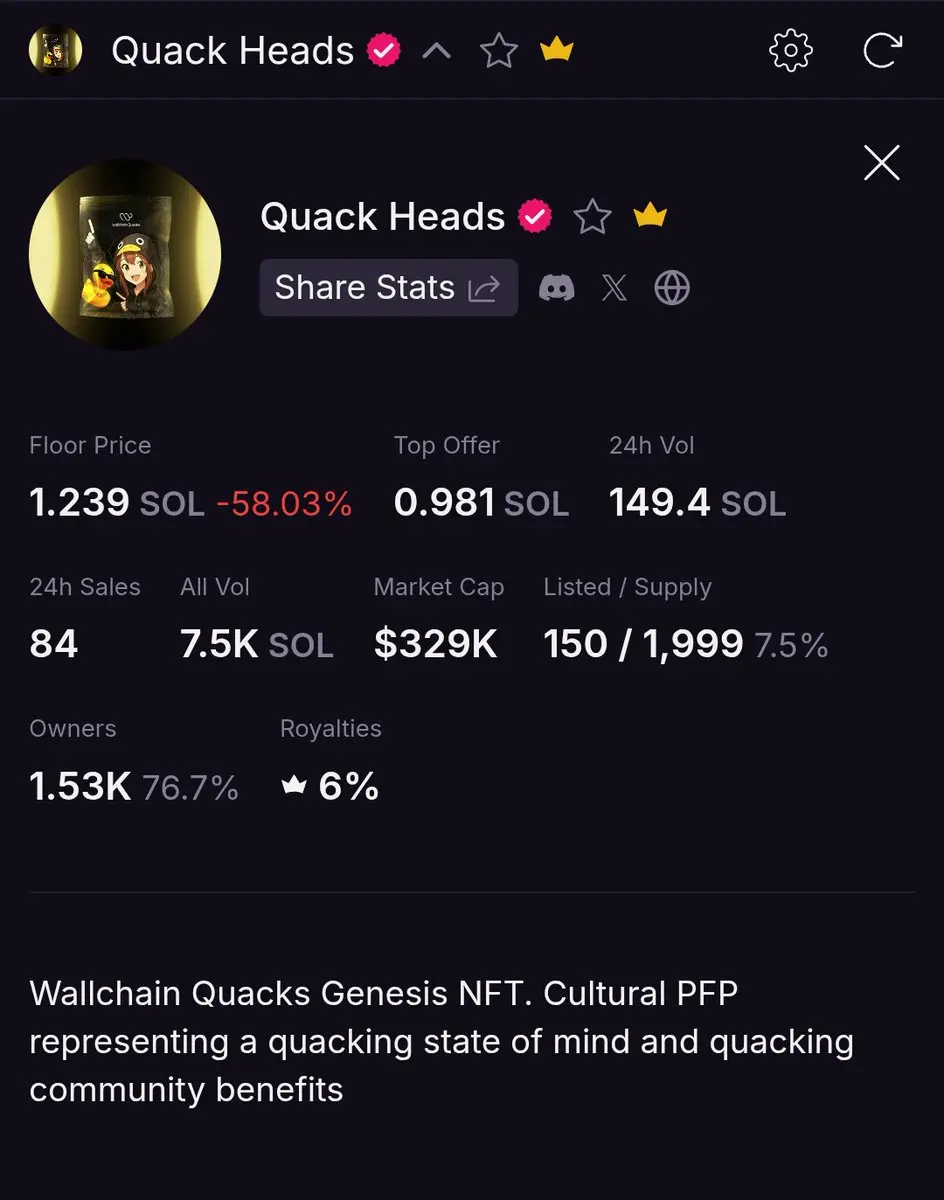
Task: Open the X social link icon
Action: click(614, 289)
